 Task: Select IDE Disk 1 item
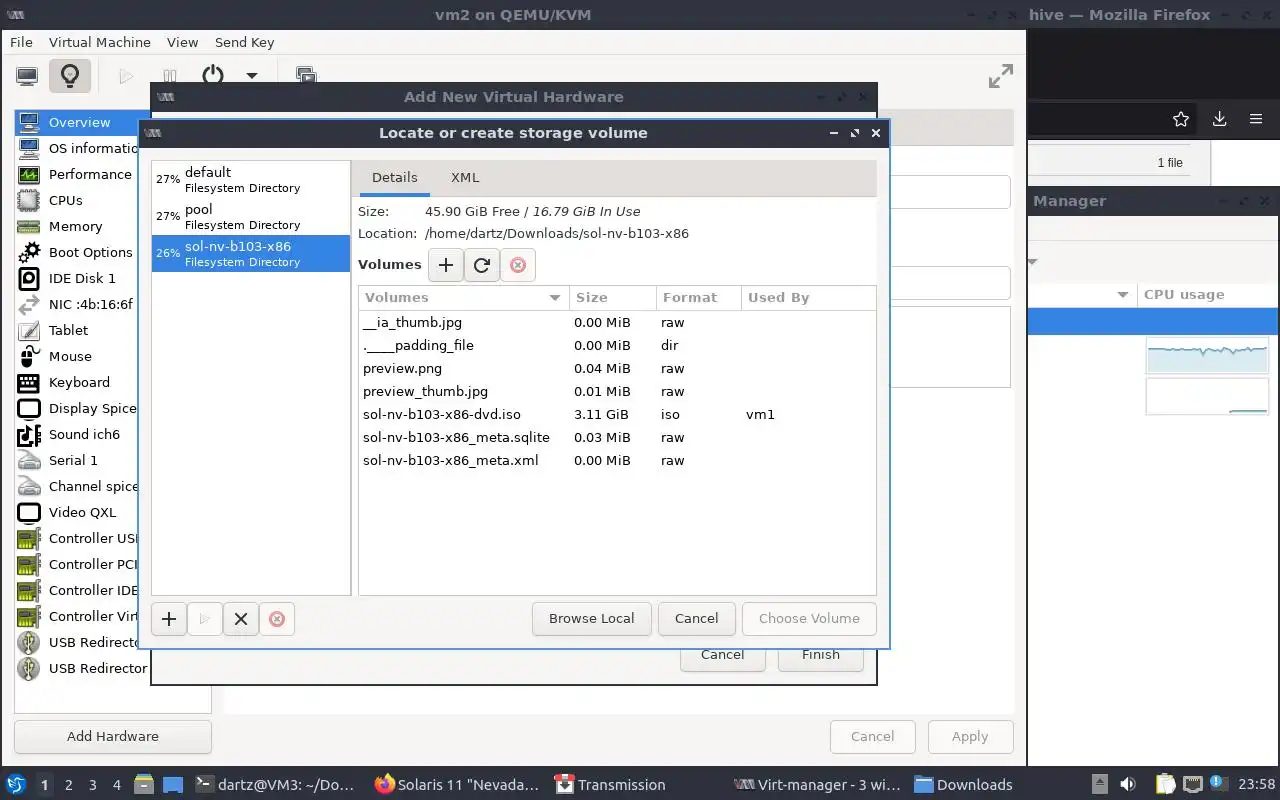point(77,278)
